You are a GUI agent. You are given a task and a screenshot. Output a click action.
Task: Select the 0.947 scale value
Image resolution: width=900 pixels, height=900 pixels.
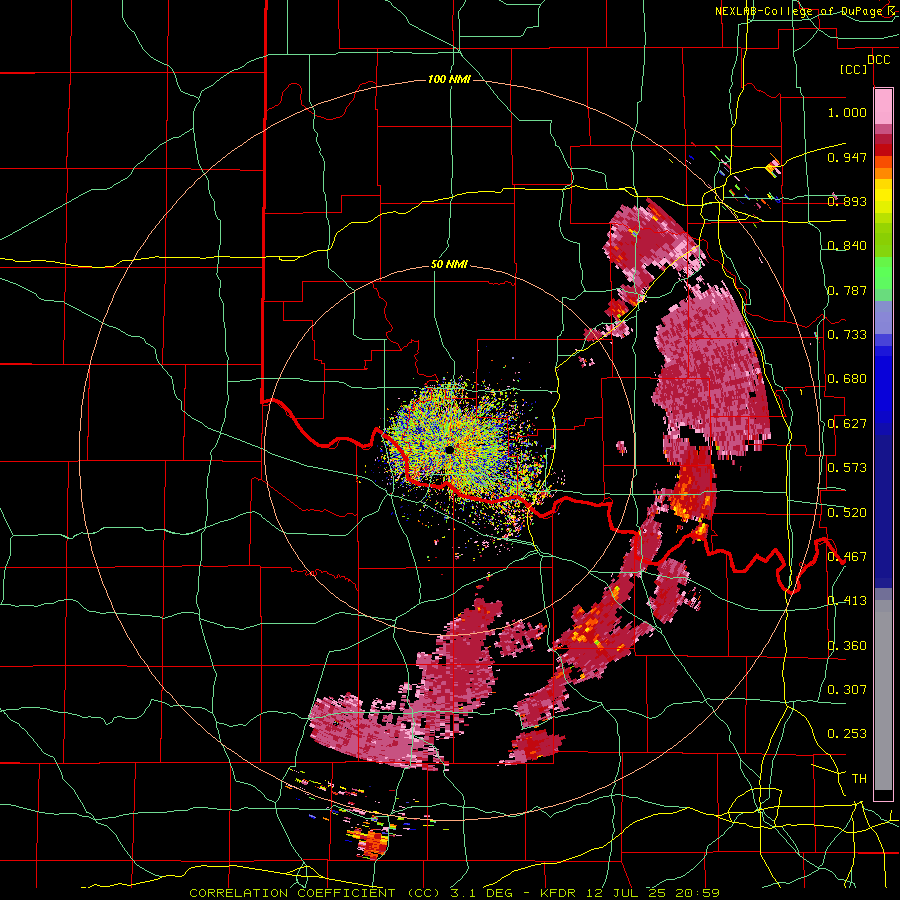click(x=847, y=157)
